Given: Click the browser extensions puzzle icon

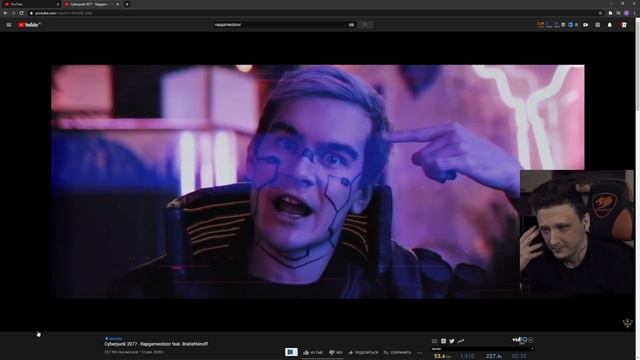Looking at the screenshot, I should coord(611,13).
